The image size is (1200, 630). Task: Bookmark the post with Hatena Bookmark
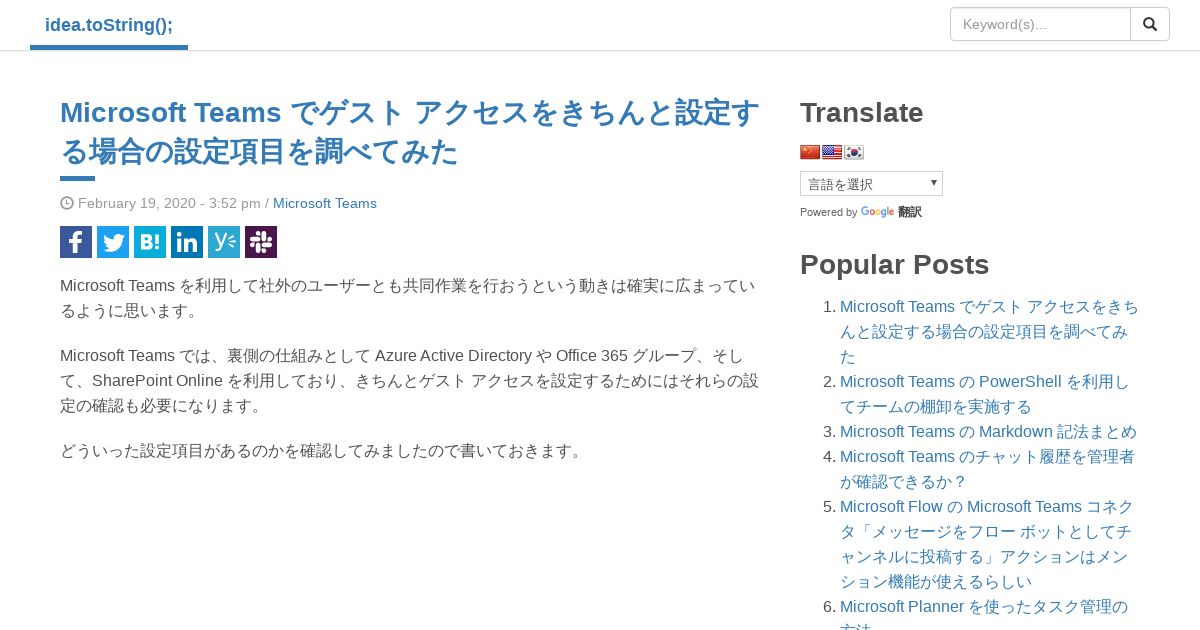click(x=150, y=242)
